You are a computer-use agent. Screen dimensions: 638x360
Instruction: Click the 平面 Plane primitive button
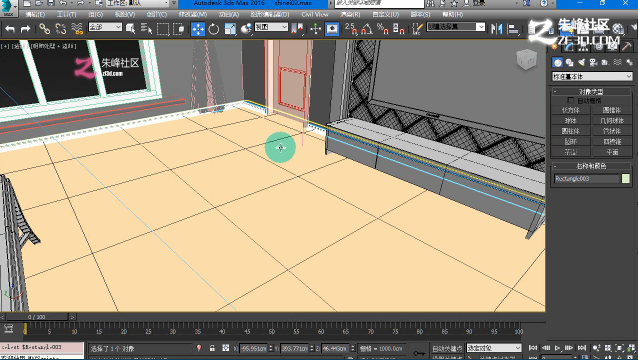click(611, 152)
